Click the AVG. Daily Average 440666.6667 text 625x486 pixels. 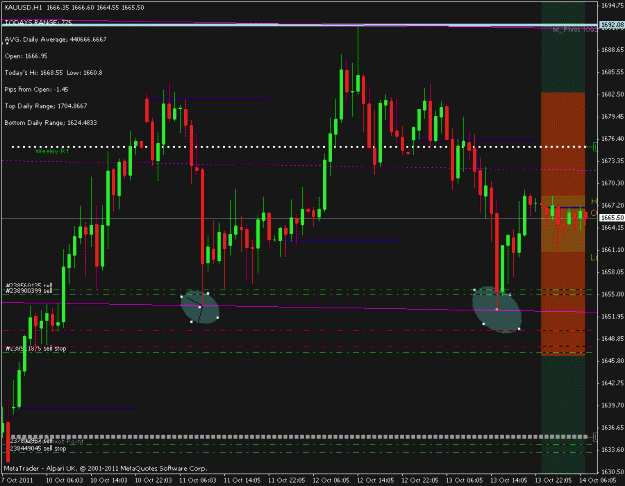pos(55,39)
